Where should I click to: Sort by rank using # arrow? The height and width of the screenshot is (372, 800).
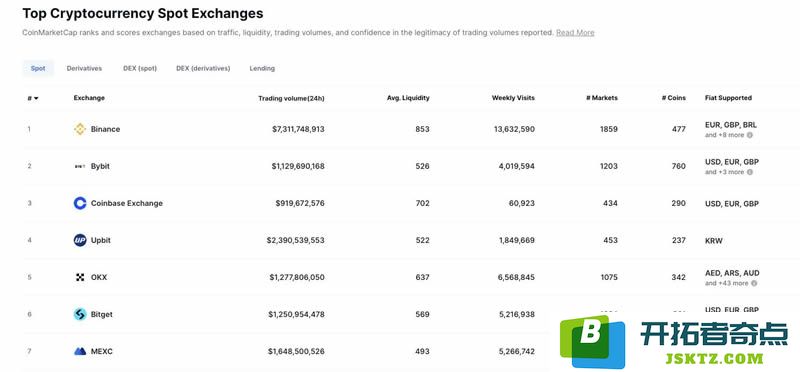click(33, 98)
